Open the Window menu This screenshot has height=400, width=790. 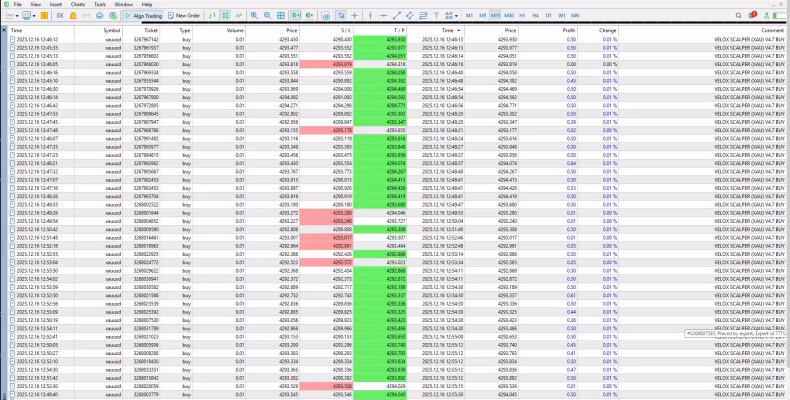coord(123,4)
